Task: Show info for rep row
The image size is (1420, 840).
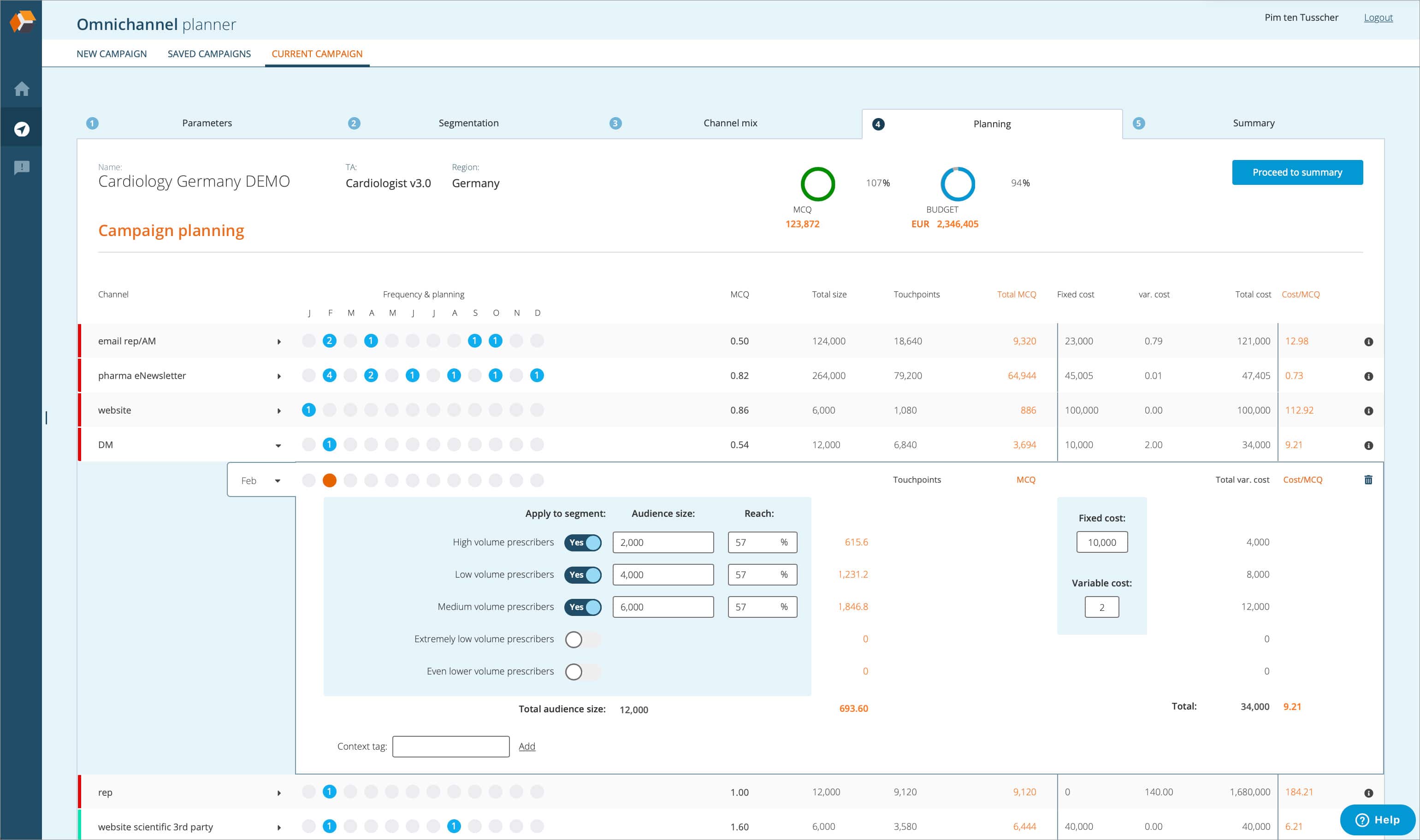Action: (x=1368, y=793)
